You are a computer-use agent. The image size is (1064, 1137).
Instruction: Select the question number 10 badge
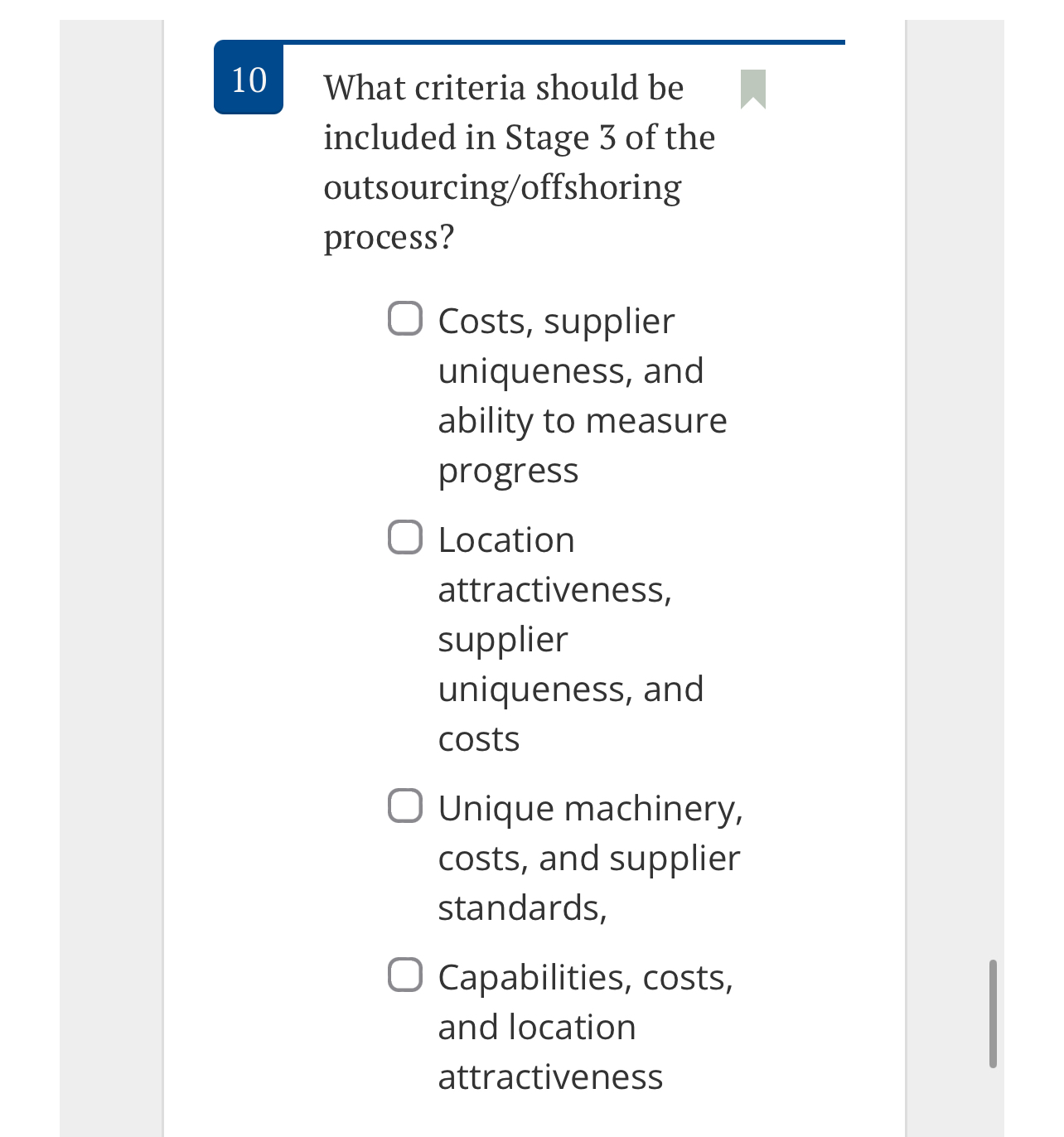coord(247,80)
